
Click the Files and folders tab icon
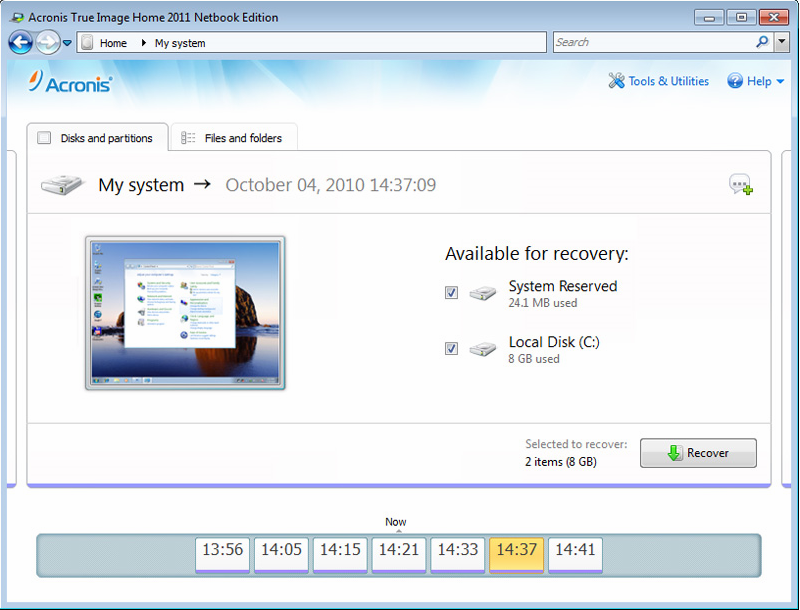[188, 138]
